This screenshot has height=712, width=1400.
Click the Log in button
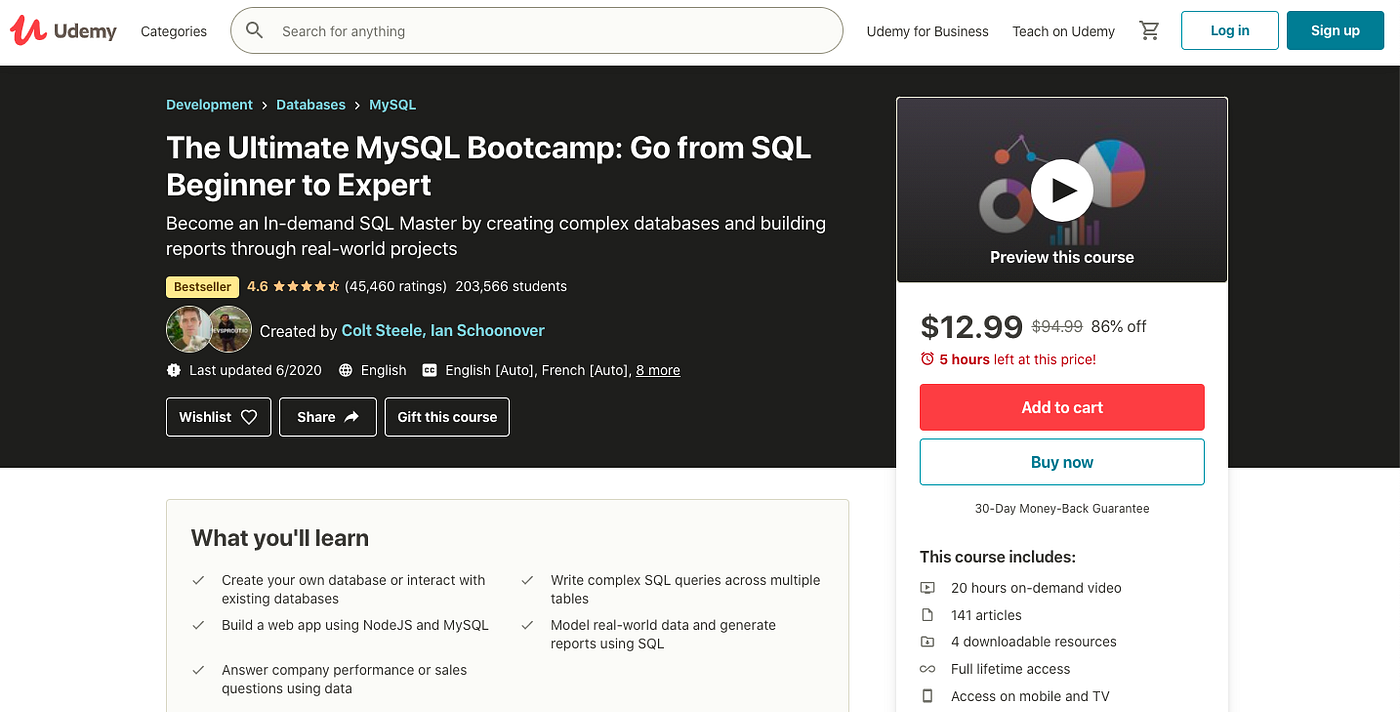coord(1229,31)
